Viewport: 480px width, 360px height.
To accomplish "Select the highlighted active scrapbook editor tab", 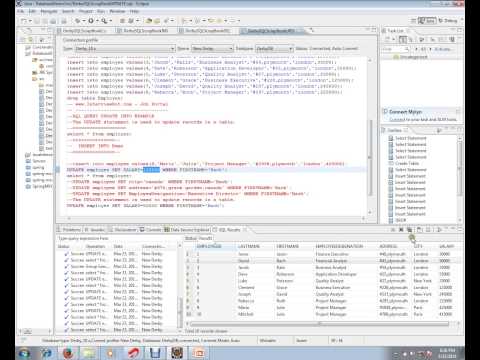I will click(272, 30).
